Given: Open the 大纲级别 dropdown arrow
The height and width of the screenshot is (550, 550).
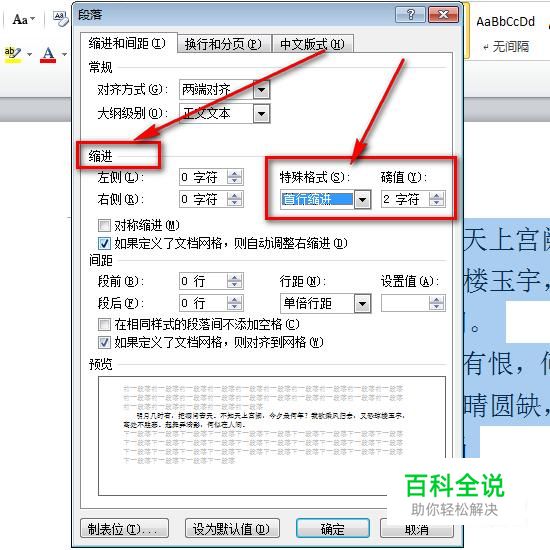Looking at the screenshot, I should [x=261, y=114].
